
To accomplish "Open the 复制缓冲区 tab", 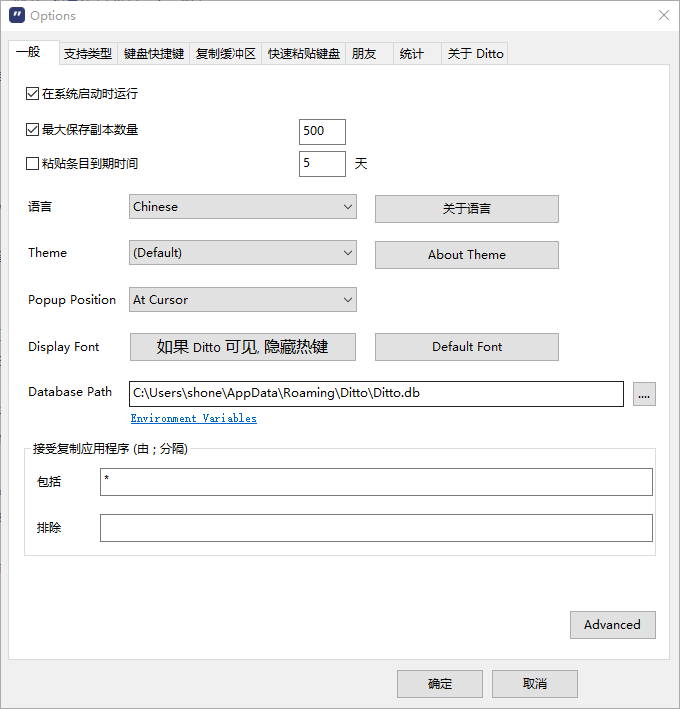I will 226,54.
